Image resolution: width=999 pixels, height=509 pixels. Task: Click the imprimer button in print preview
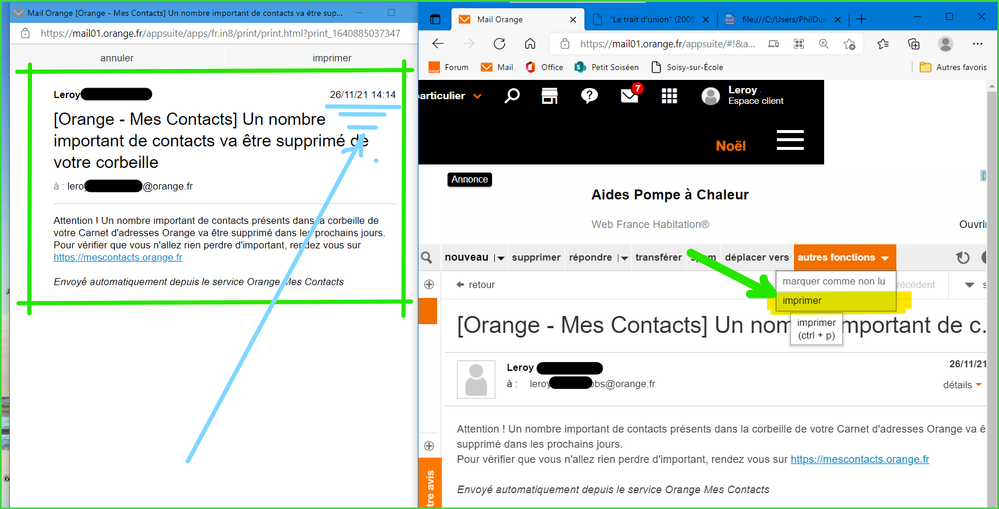click(332, 58)
